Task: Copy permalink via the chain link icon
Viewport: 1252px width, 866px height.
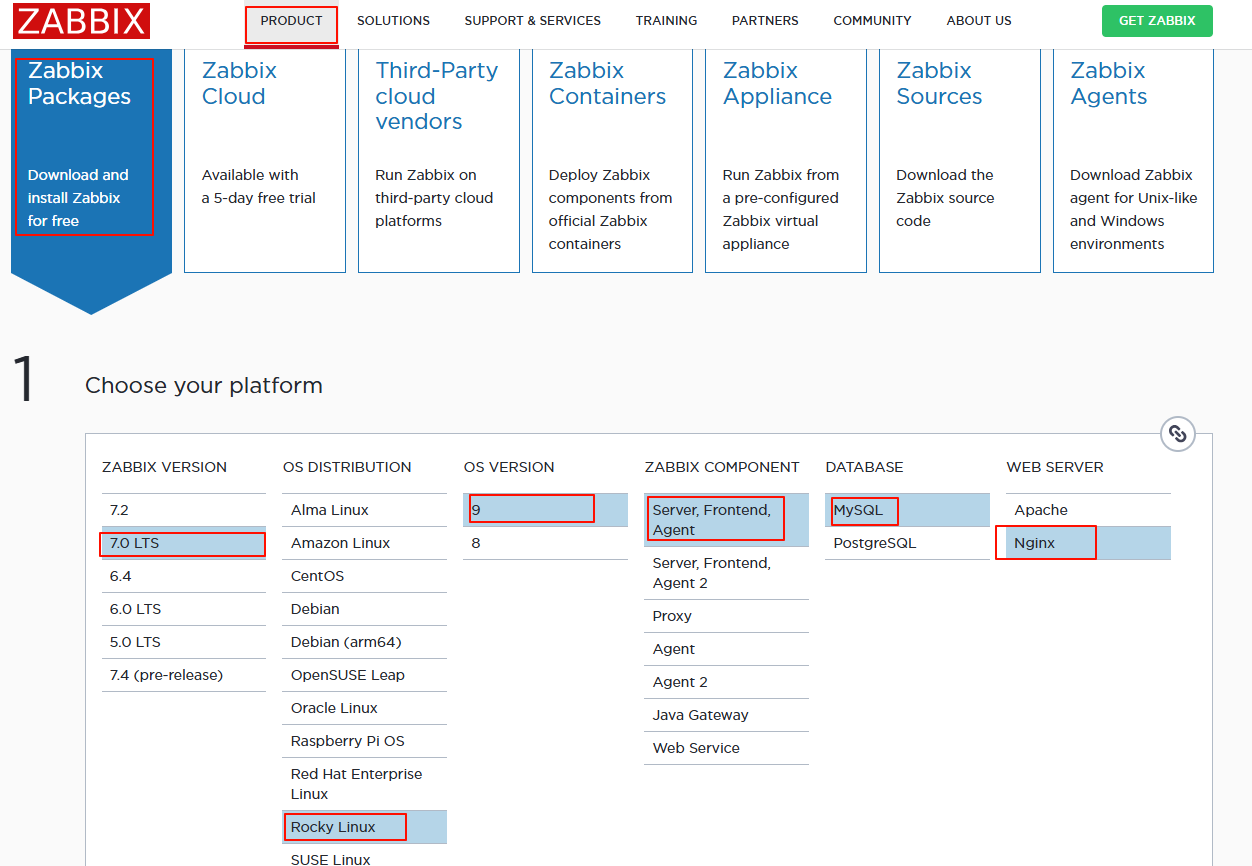Action: point(1178,434)
